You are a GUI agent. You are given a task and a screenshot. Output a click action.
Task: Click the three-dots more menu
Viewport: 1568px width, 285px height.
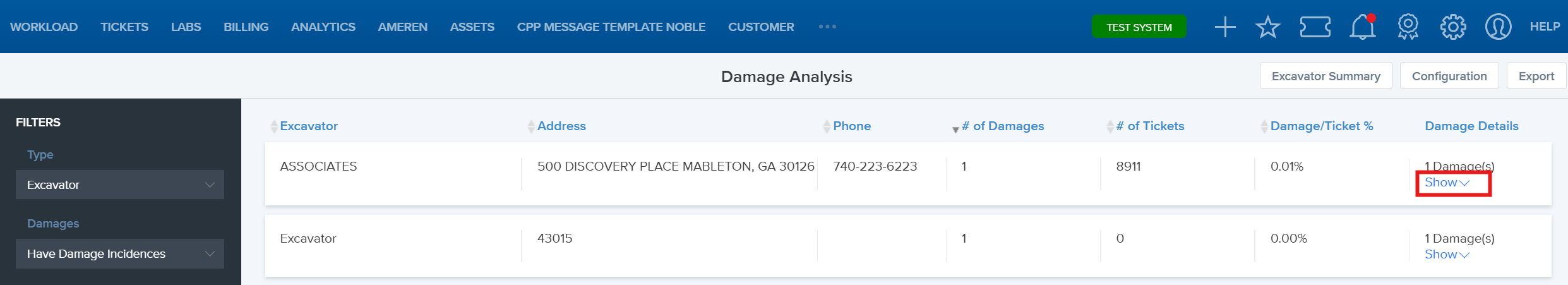coord(827,27)
